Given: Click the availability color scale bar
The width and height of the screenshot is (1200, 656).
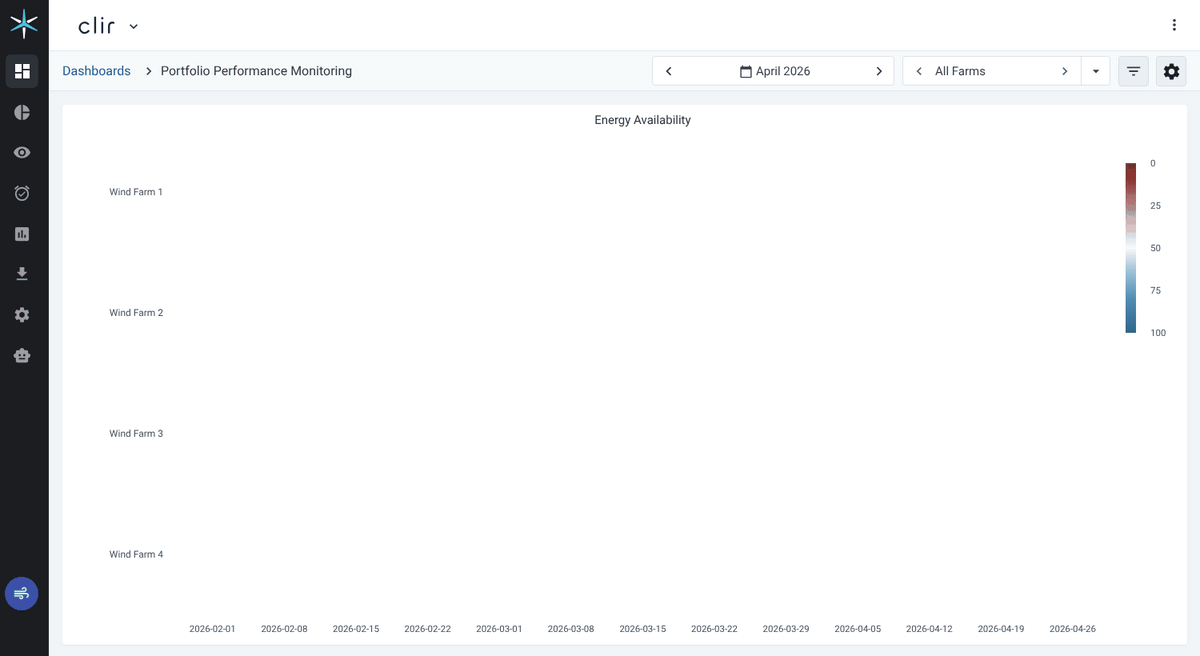Looking at the screenshot, I should pos(1131,247).
